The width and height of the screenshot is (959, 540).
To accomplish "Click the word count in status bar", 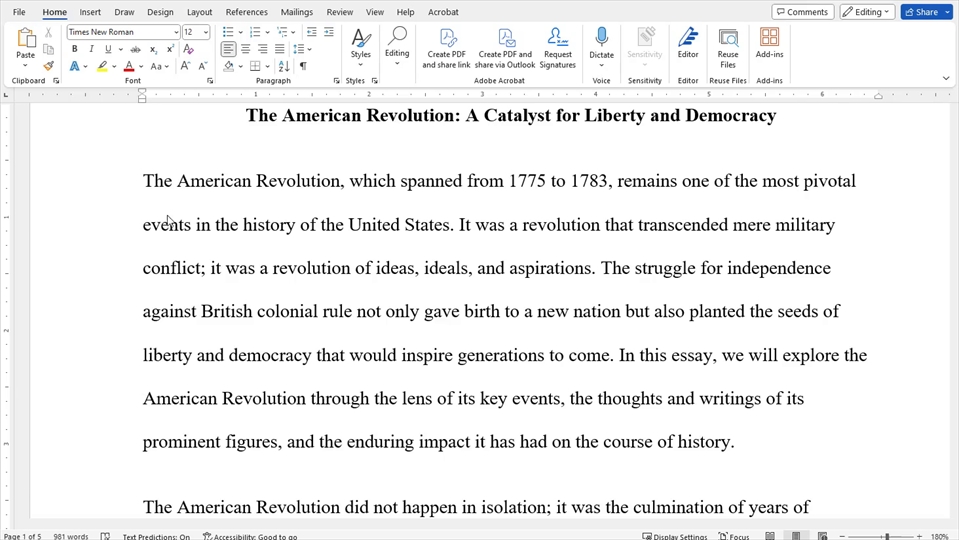I will click(70, 536).
